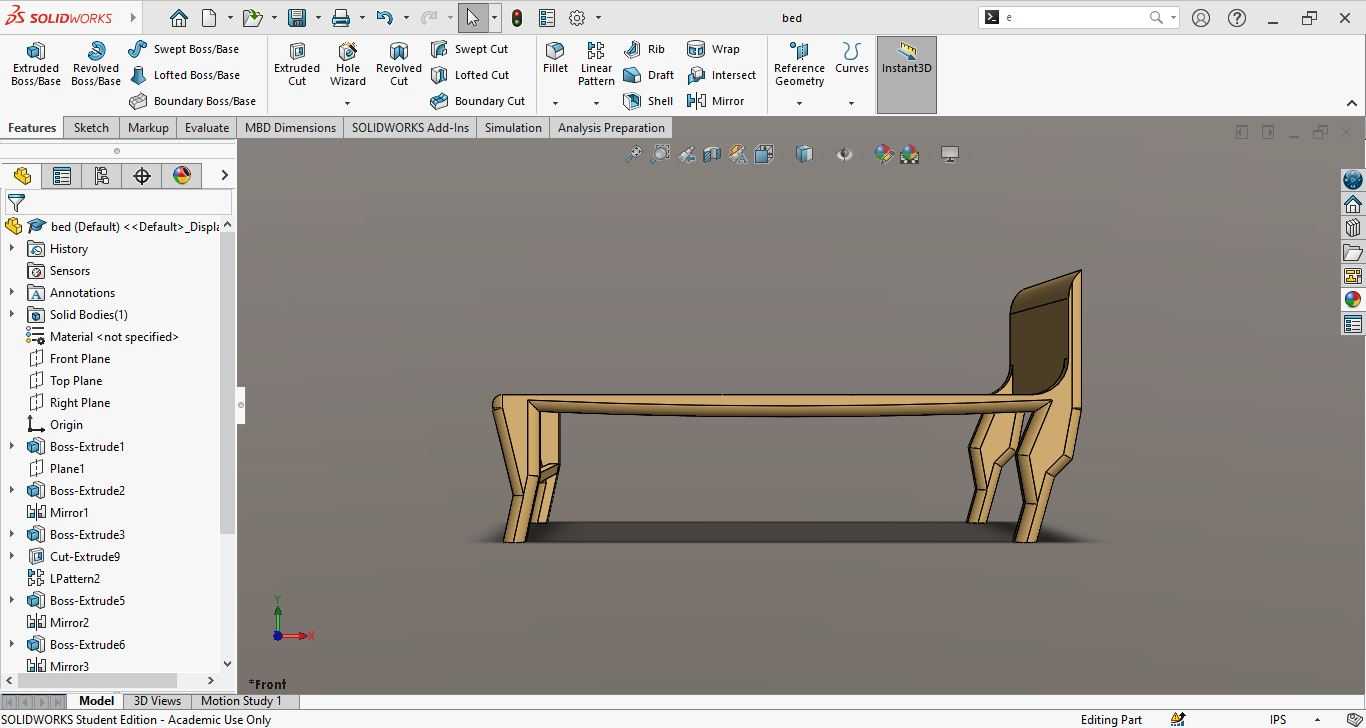Start the Linear Pattern tool
This screenshot has height=728, width=1366.
tap(596, 65)
